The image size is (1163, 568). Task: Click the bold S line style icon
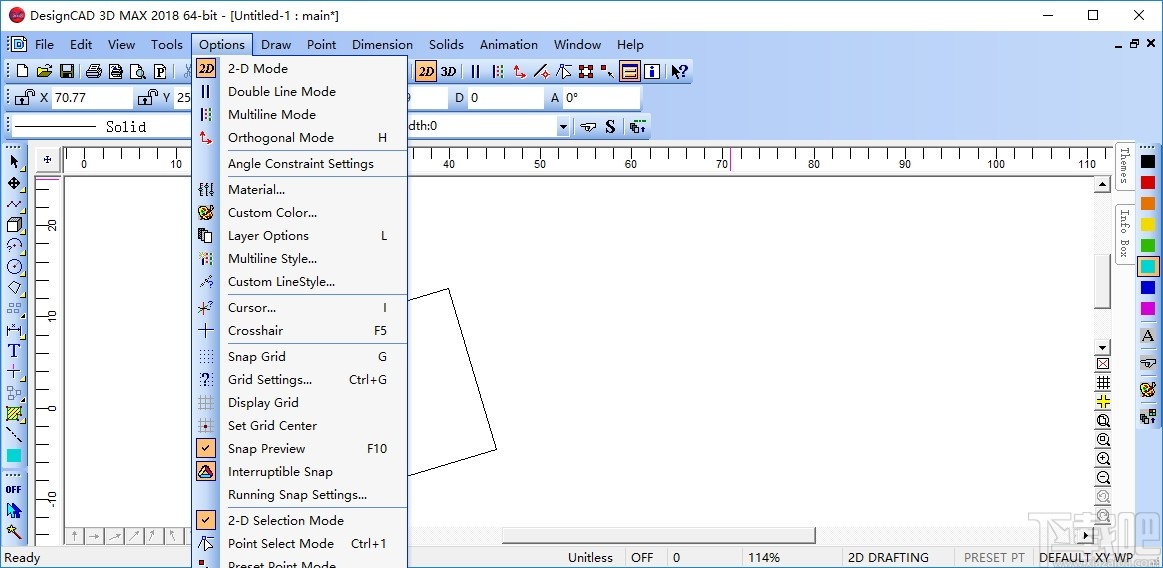pos(610,126)
